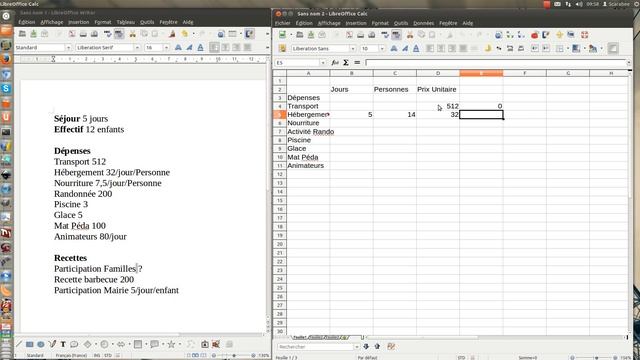Open Format menu in Writer
The image size is (640, 360).
103,22
